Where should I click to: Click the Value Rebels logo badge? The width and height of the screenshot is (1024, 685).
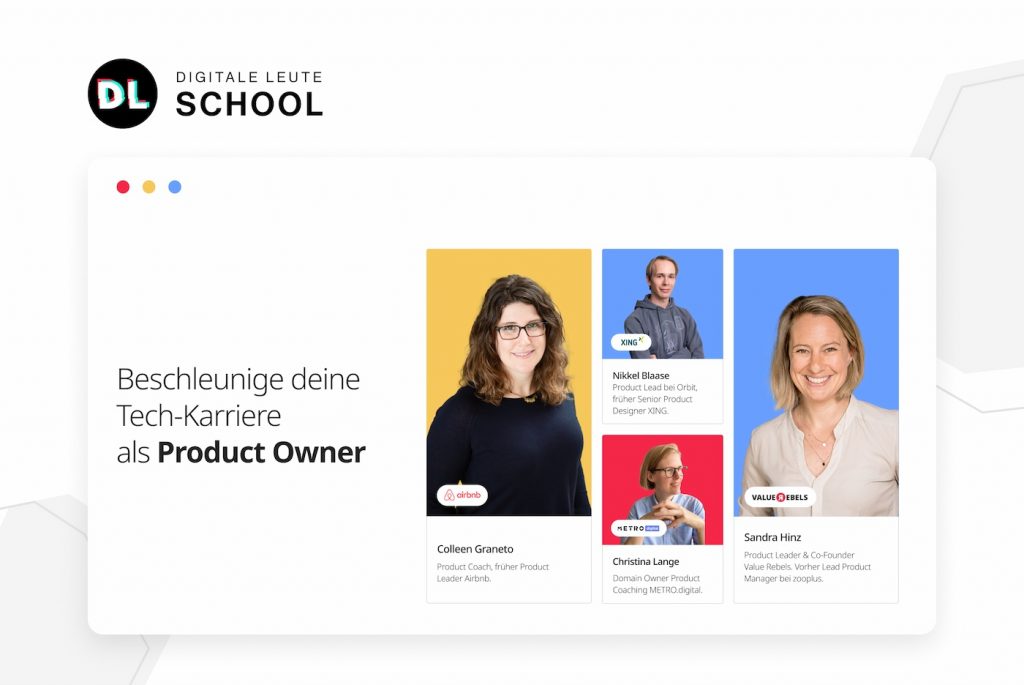coord(780,497)
